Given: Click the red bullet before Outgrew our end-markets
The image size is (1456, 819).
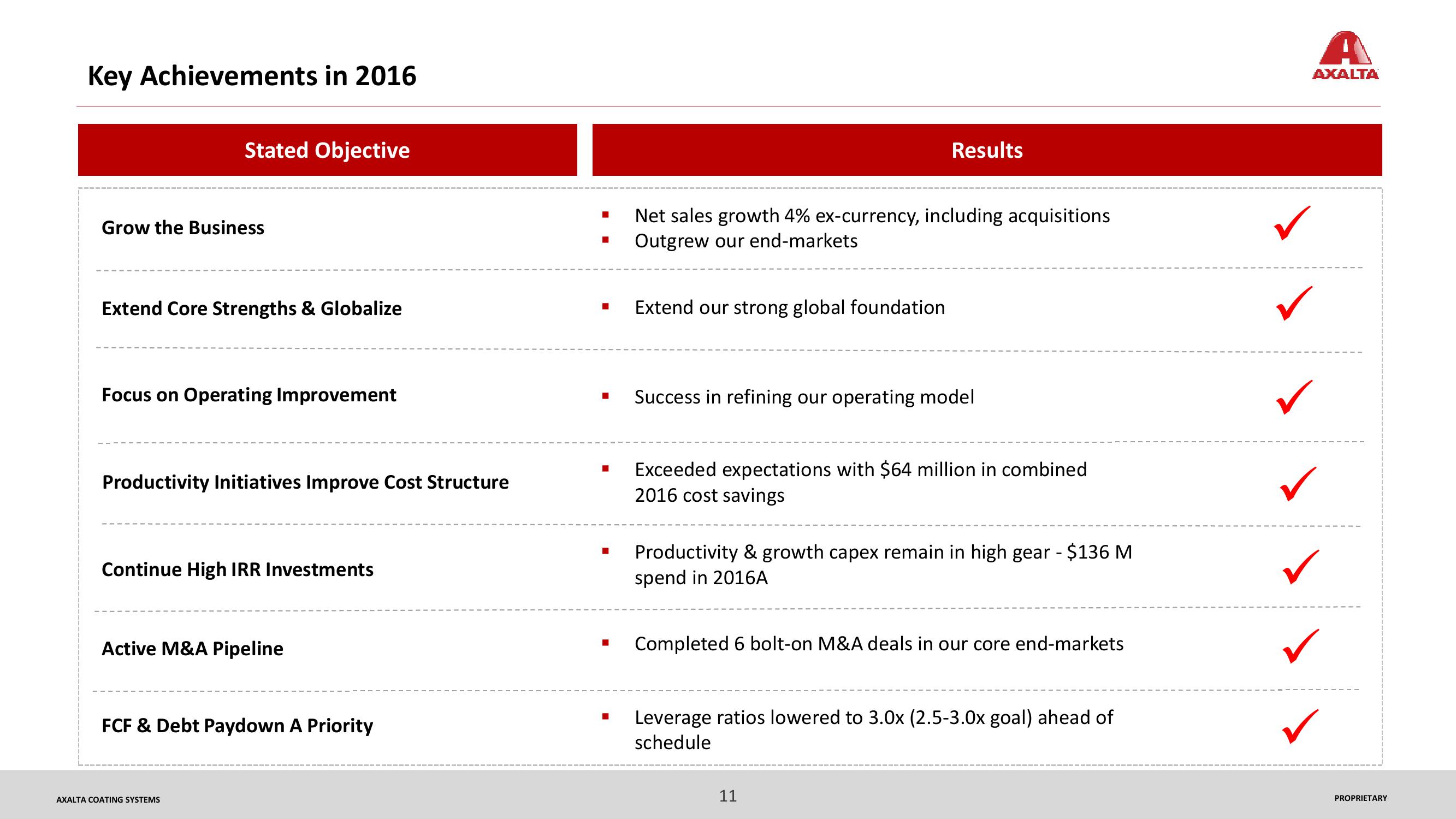Looking at the screenshot, I should point(605,240).
